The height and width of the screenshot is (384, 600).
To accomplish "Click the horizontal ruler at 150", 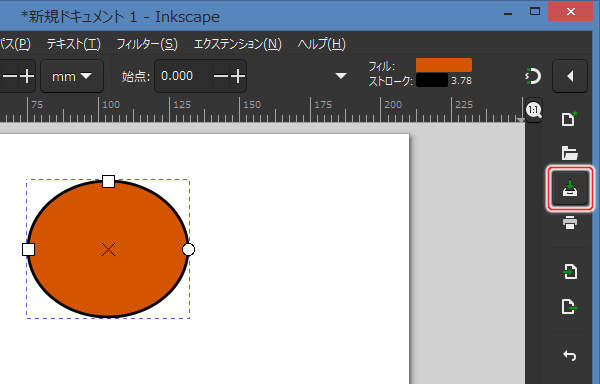I will 251,104.
